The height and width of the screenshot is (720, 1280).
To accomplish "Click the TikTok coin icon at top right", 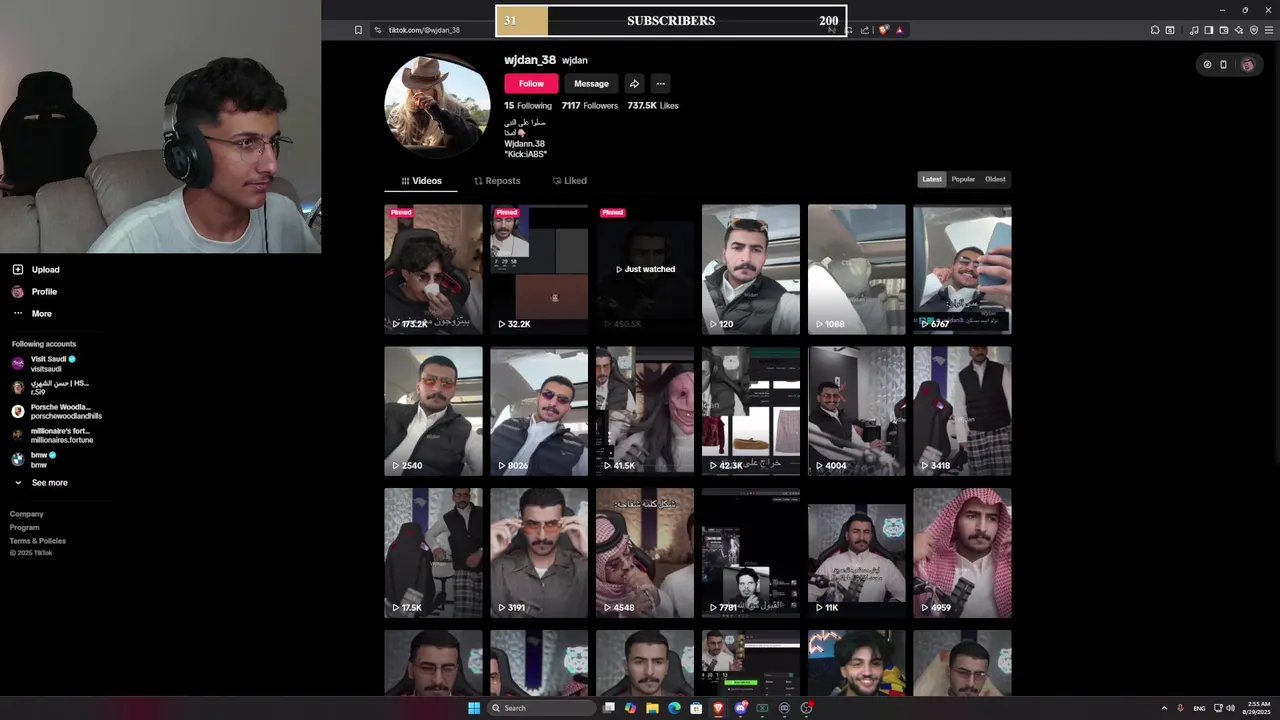I will coord(1207,65).
